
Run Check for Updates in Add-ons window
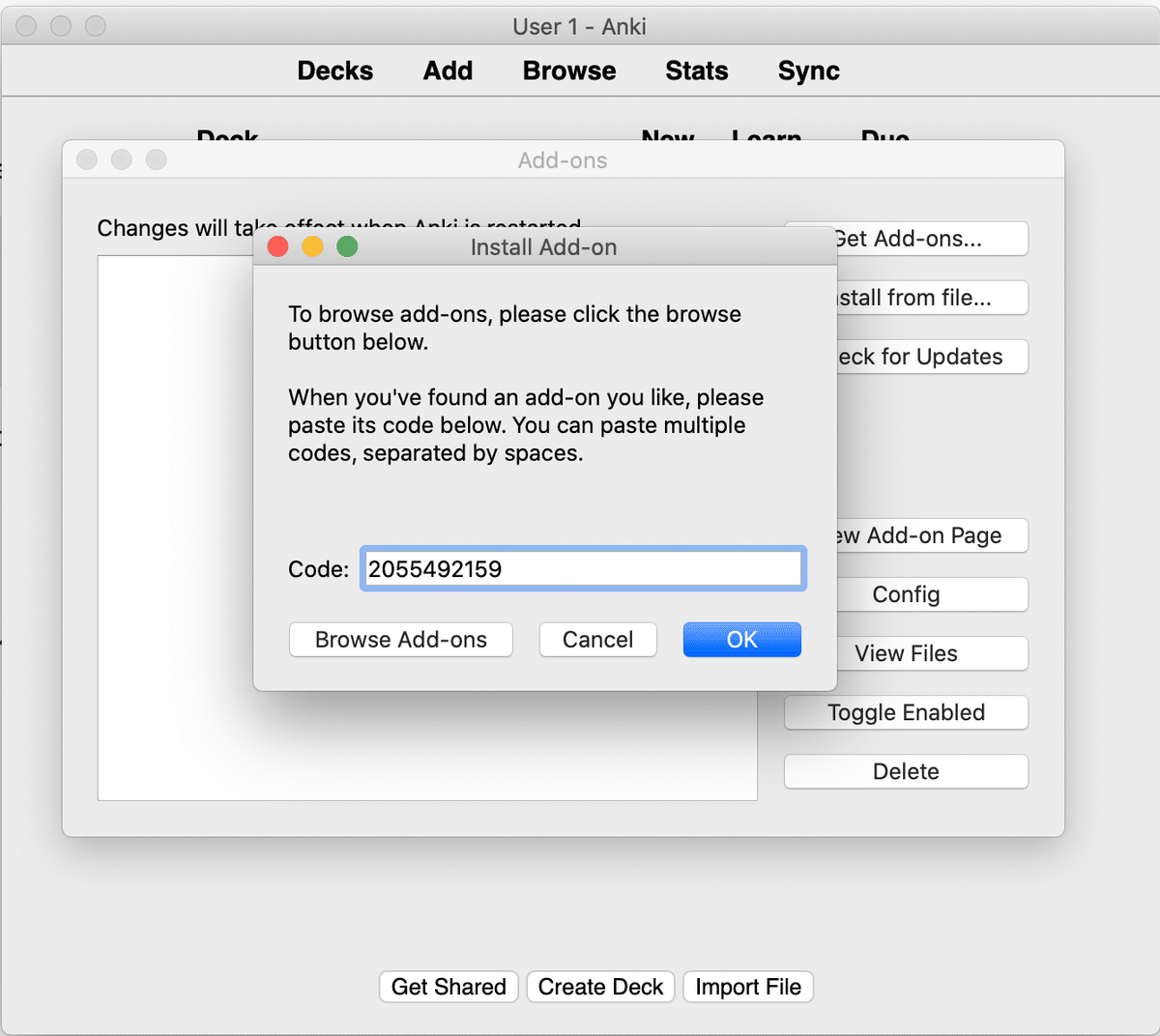(x=932, y=357)
